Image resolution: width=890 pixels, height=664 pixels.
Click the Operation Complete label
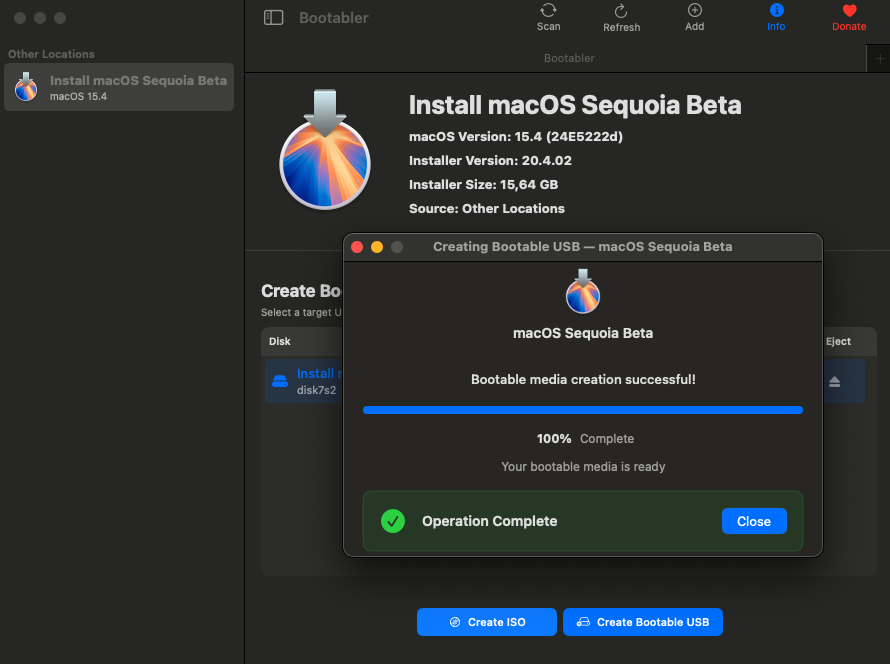489,521
